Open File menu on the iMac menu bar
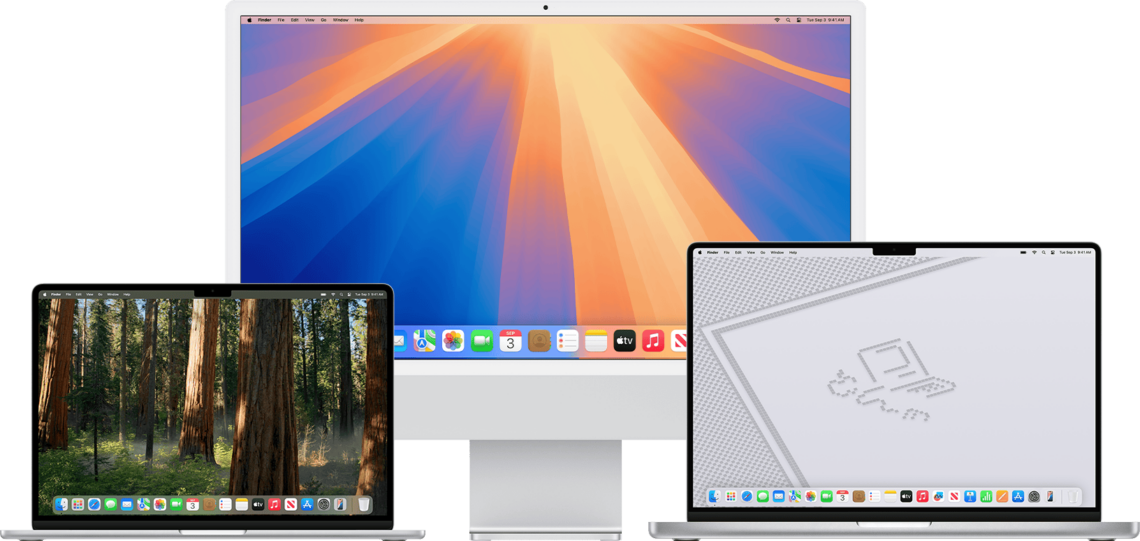The width and height of the screenshot is (1140, 541). tap(280, 20)
